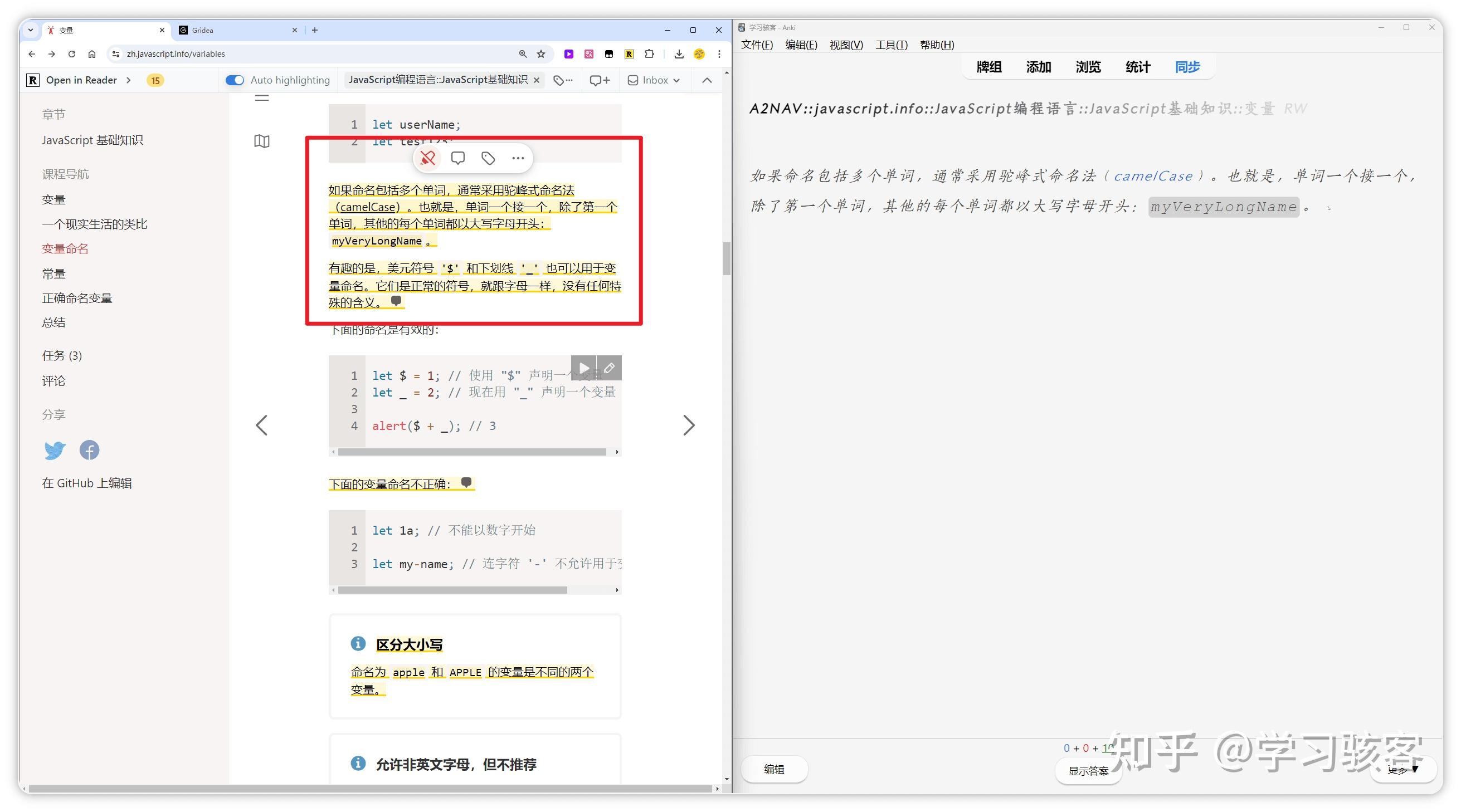Click the three-dot more options in annotation popup
The image size is (1461, 812).
click(x=517, y=158)
